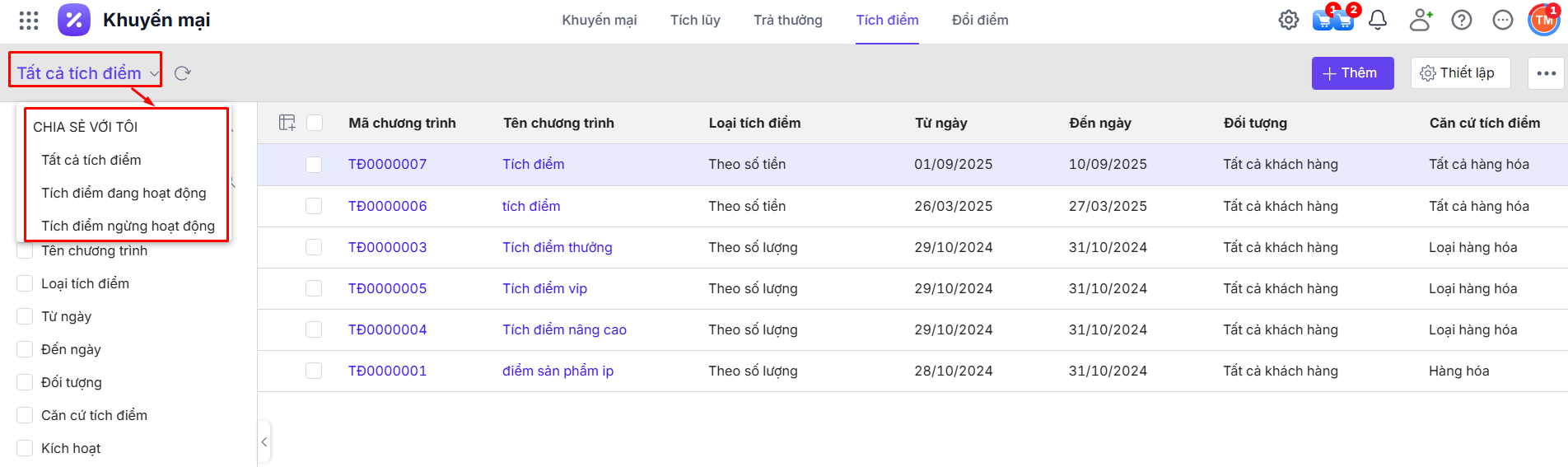This screenshot has height=467, width=1568.
Task: Click the refresh icon beside the filter title
Action: 183,73
